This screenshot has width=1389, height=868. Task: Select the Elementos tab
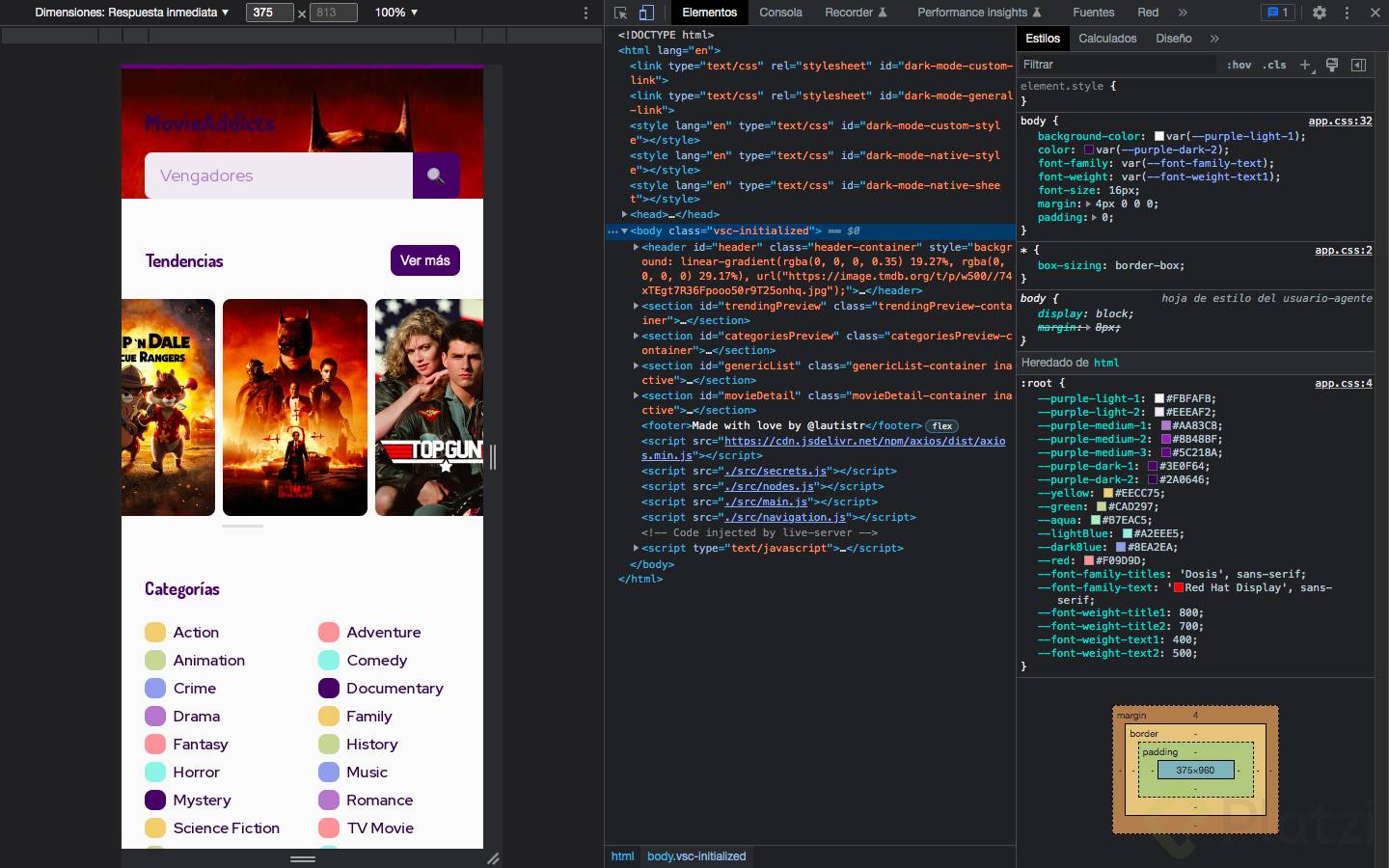tap(709, 13)
